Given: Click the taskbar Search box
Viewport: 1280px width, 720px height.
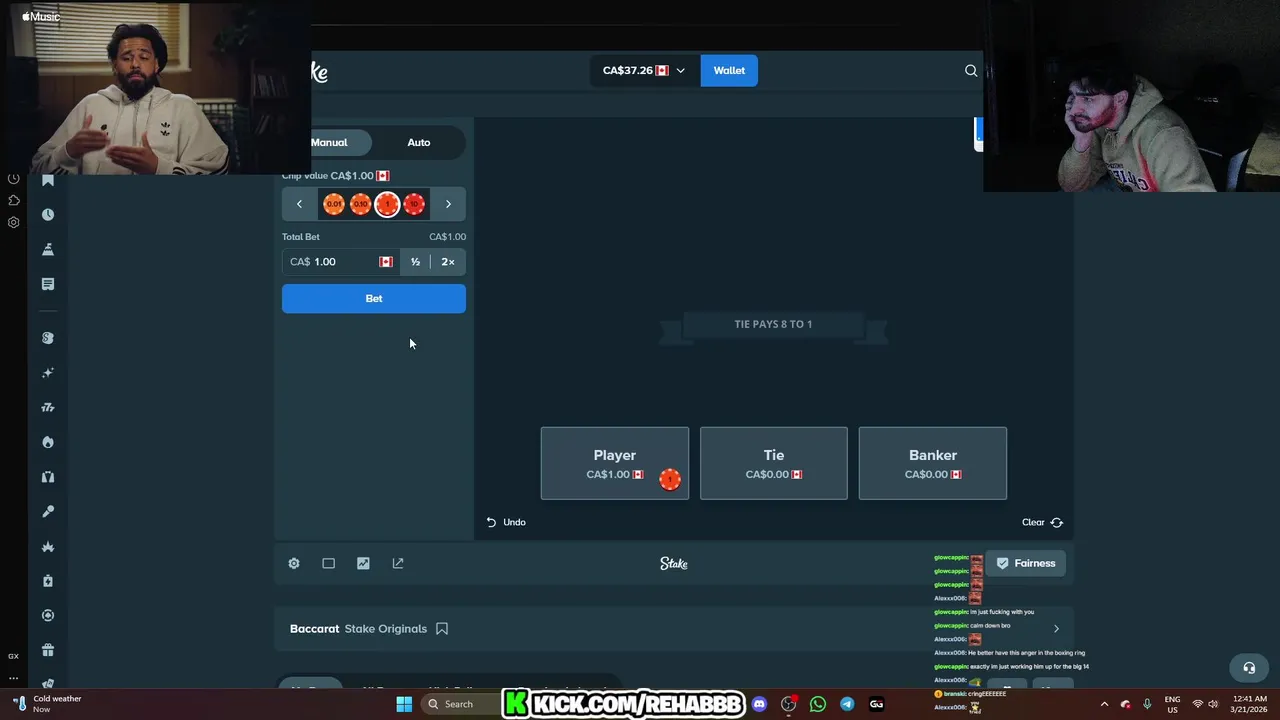Looking at the screenshot, I should [x=459, y=704].
